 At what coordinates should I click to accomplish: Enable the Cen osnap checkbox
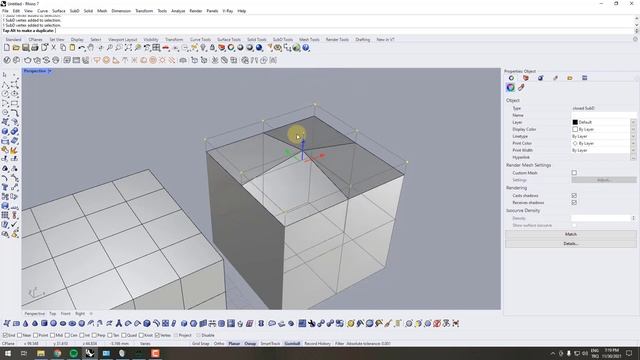67,335
